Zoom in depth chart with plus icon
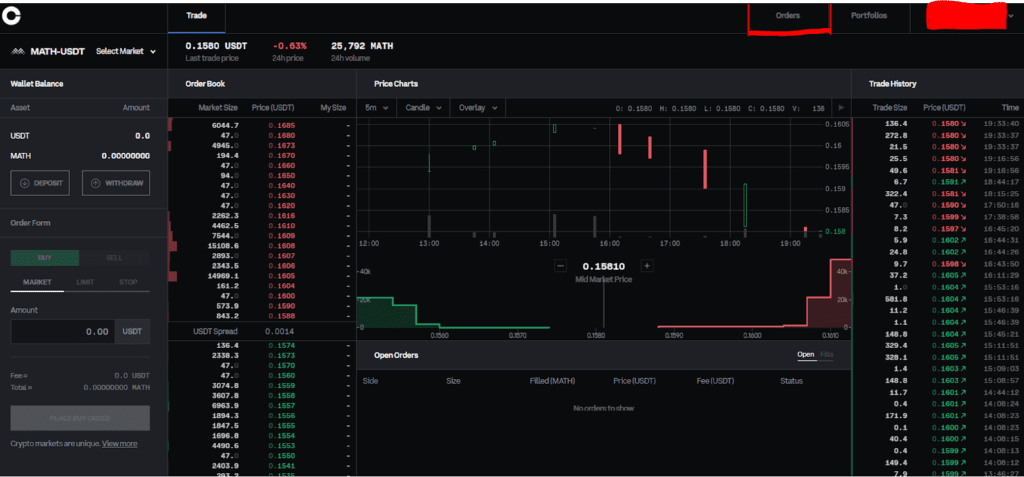The image size is (1024, 477). [x=647, y=266]
